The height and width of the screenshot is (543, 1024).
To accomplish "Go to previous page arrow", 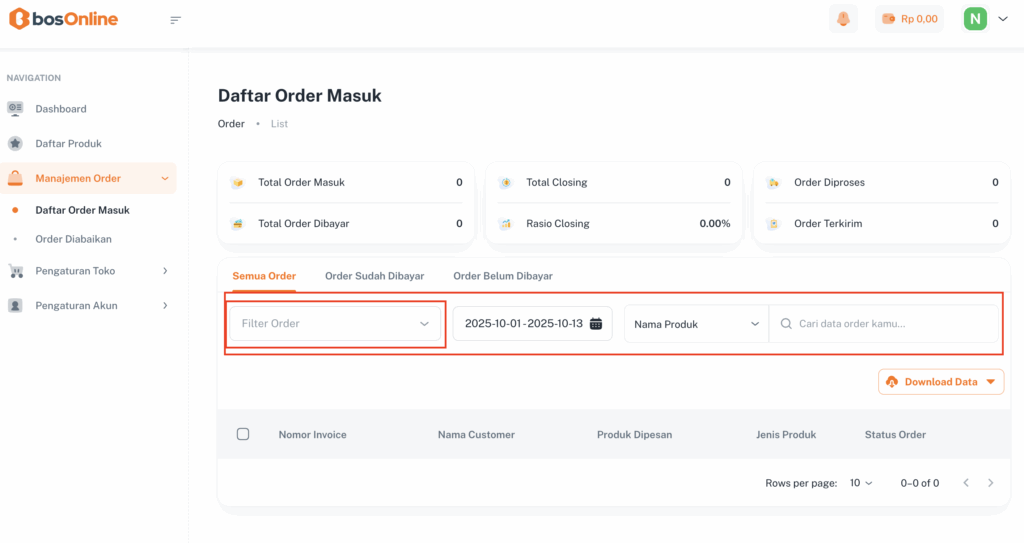I will tap(966, 483).
